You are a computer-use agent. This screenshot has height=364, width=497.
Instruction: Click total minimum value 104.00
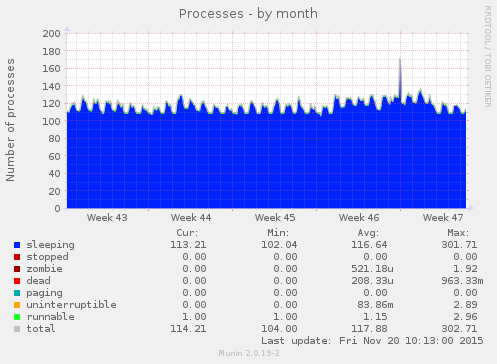coord(279,329)
